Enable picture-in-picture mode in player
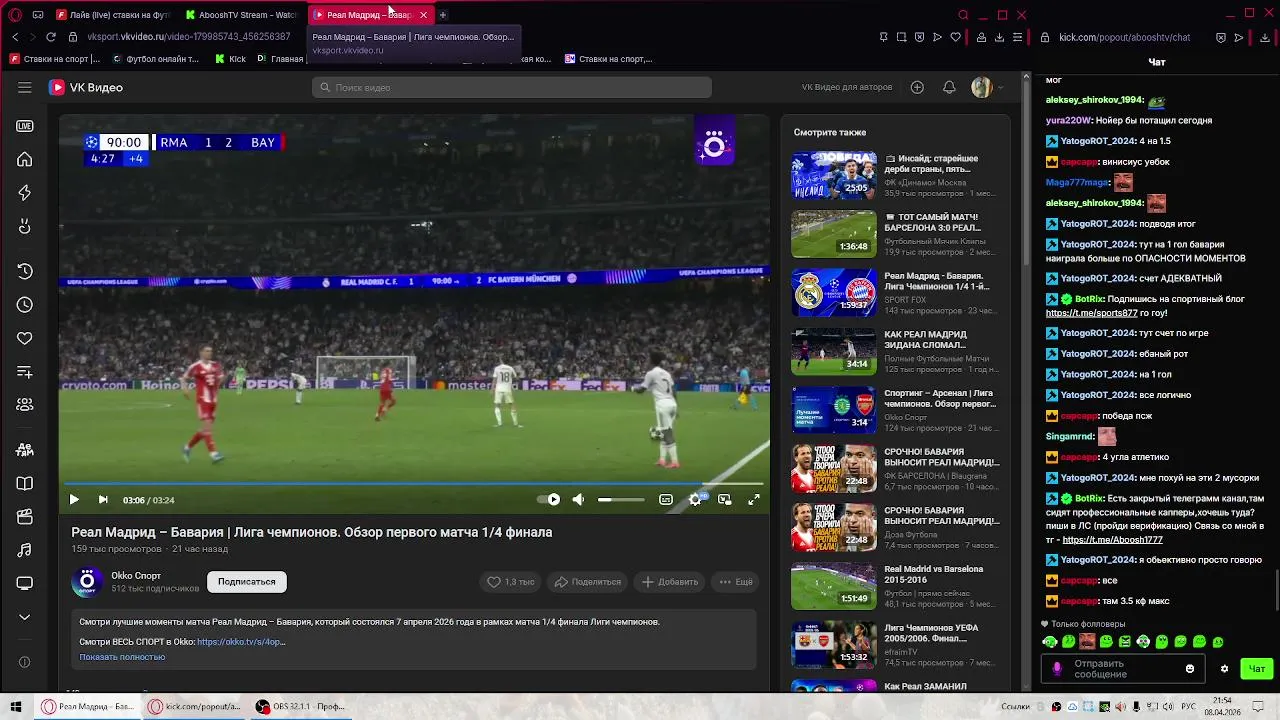The width and height of the screenshot is (1280, 720). (x=725, y=499)
